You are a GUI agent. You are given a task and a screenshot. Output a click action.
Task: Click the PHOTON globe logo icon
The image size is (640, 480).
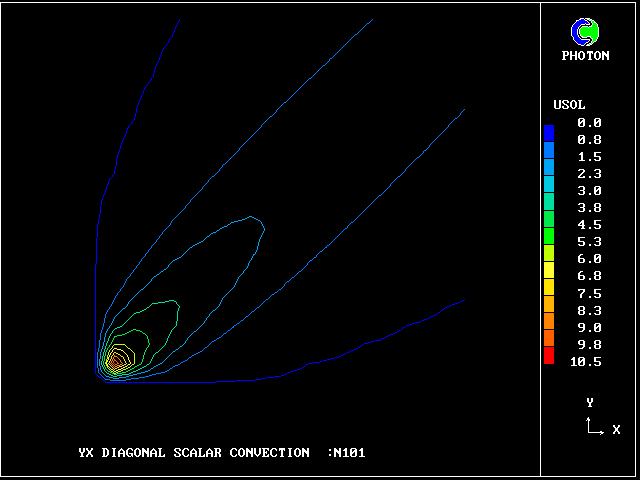pyautogui.click(x=585, y=32)
